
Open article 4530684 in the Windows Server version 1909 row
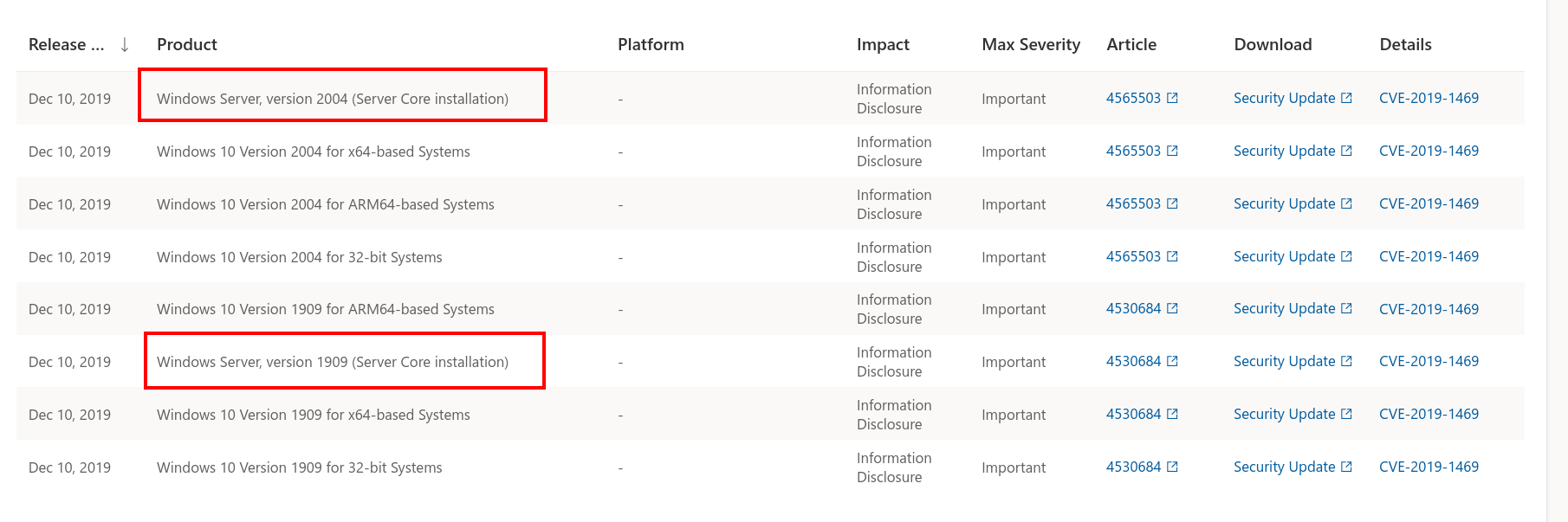(1132, 361)
